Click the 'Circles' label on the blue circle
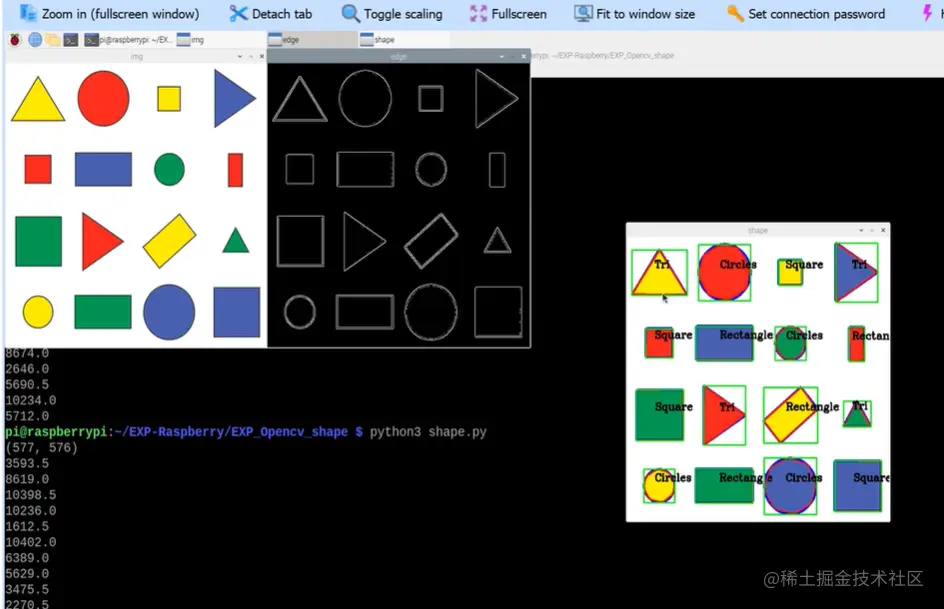The width and height of the screenshot is (944, 609). (x=804, y=477)
